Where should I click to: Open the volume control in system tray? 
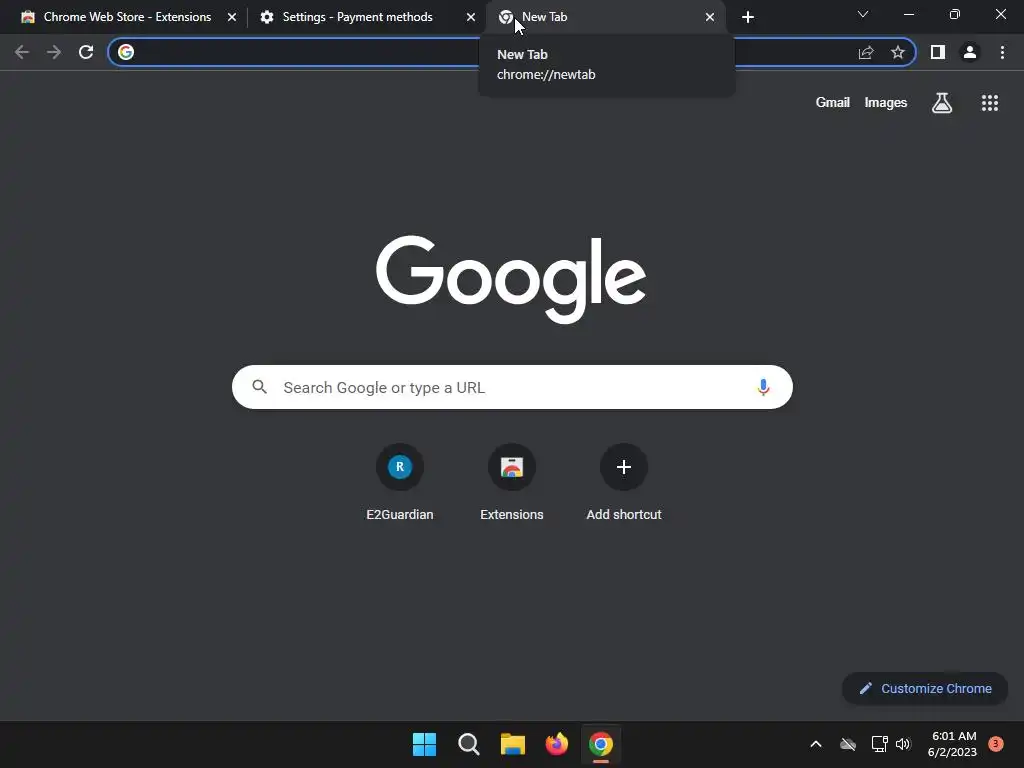903,744
